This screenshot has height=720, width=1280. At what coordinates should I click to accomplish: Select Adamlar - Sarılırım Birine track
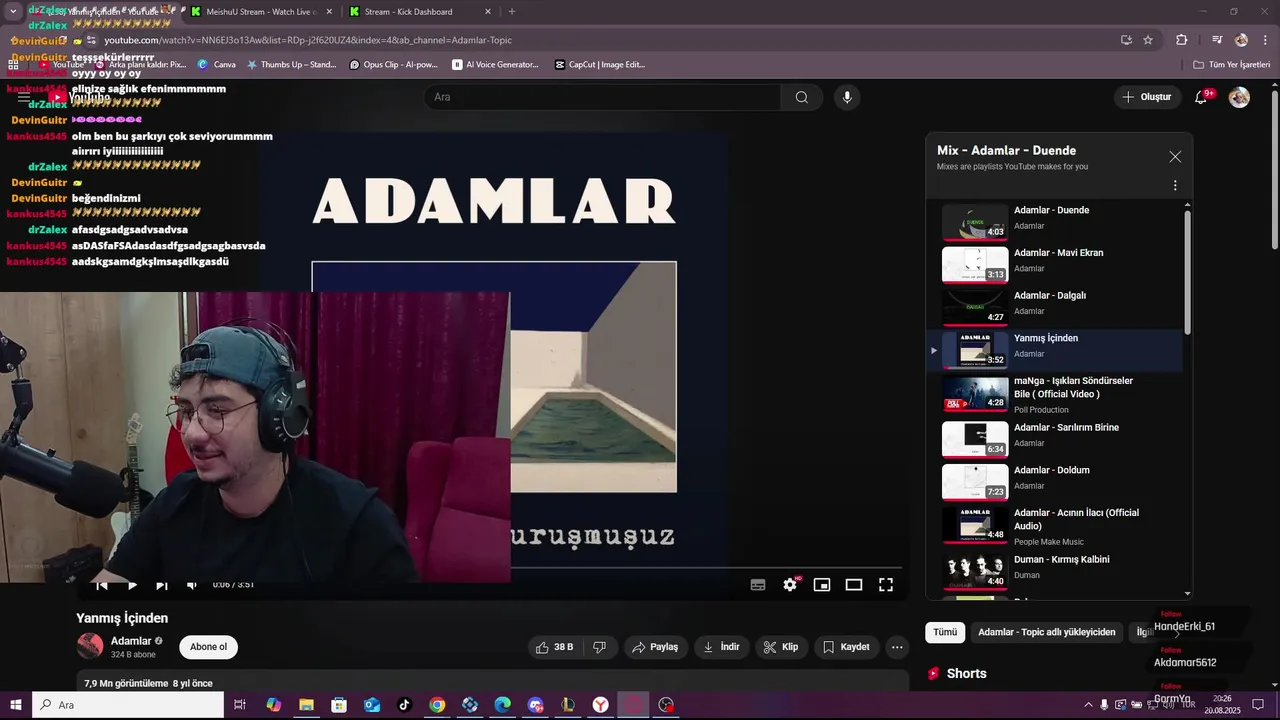[x=1055, y=439]
